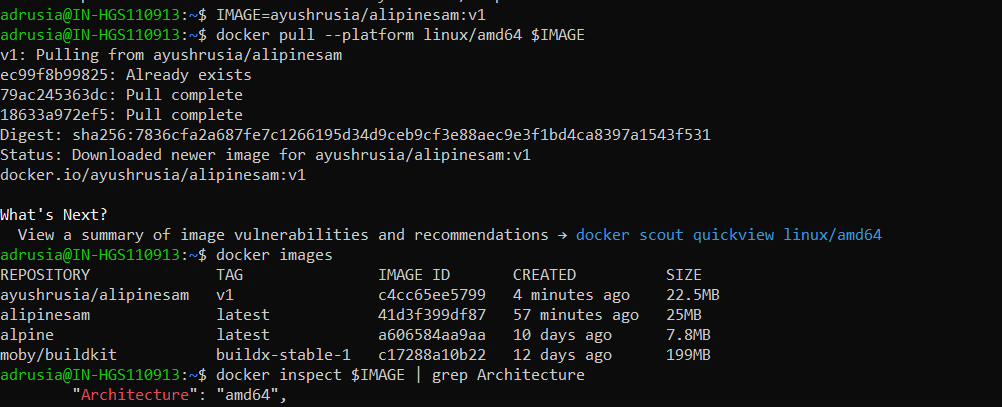This screenshot has height=407, width=1002.
Task: Select image ID c4cc65ee5799
Action: pos(431,295)
